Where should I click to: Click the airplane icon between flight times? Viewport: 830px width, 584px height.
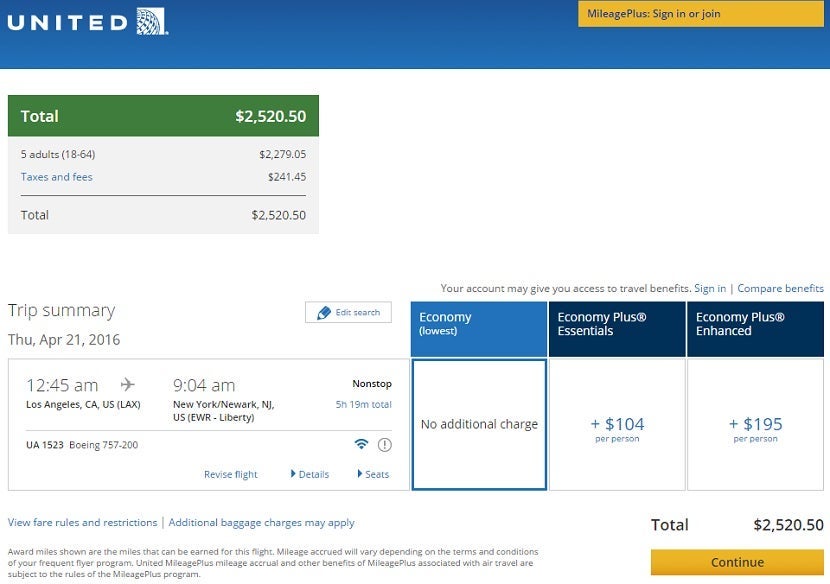[128, 384]
